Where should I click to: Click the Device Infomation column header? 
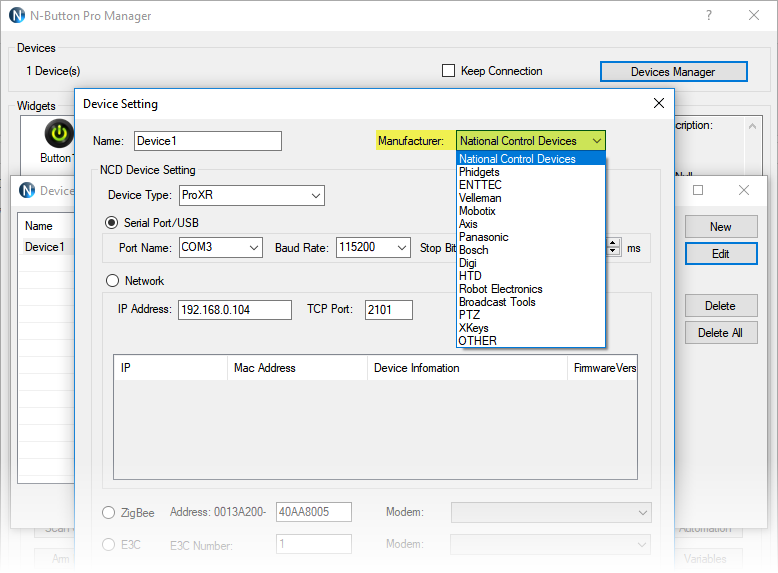click(467, 368)
